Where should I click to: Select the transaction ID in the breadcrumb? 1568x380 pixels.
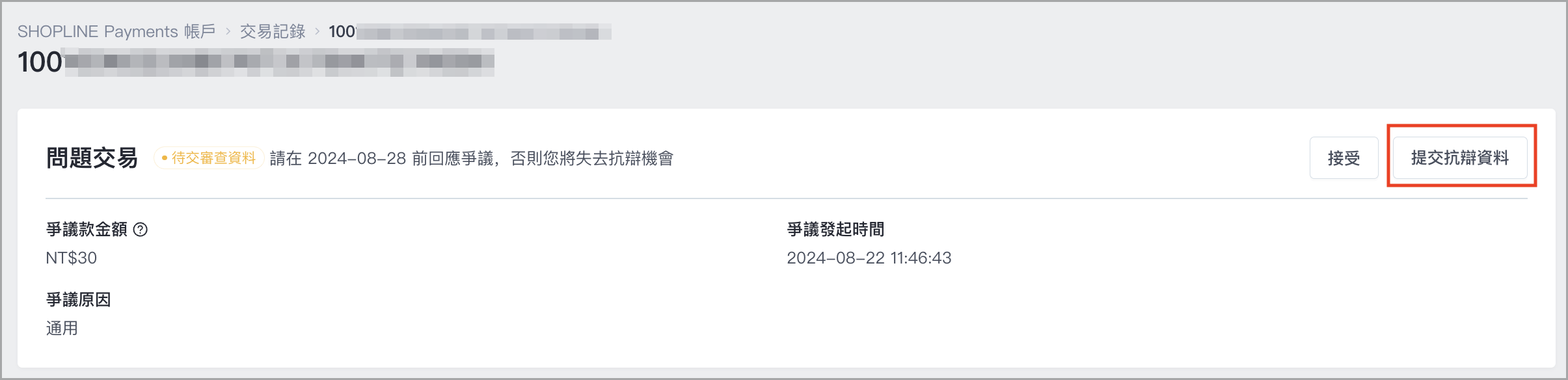coord(470,31)
